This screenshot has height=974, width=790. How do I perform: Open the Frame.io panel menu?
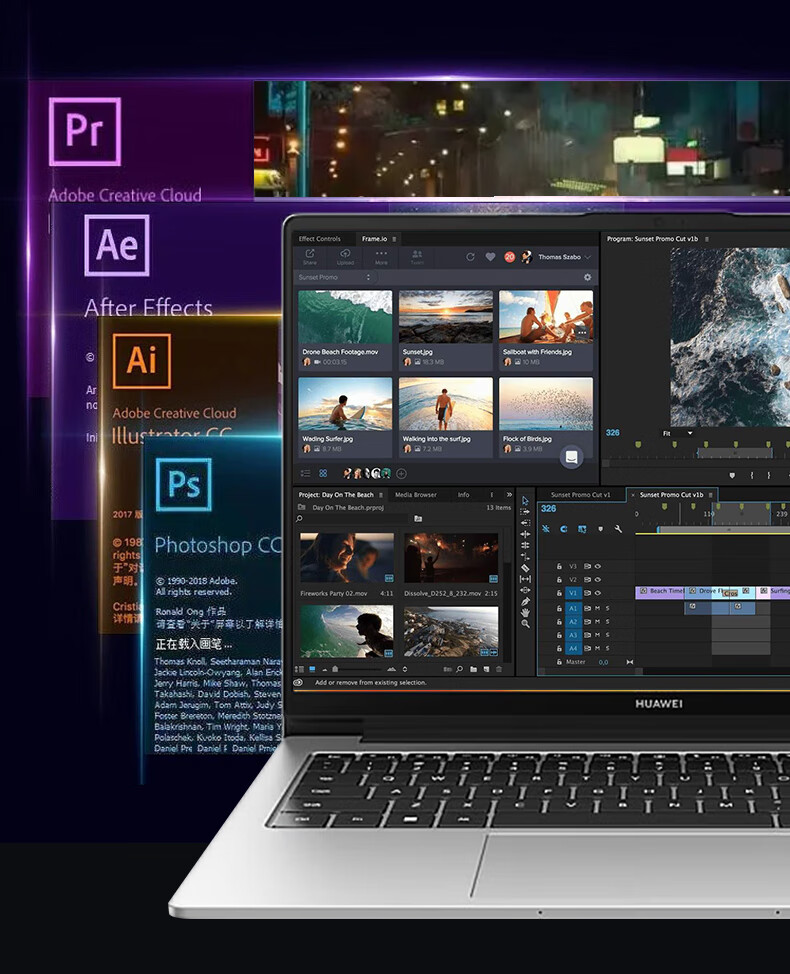click(394, 239)
